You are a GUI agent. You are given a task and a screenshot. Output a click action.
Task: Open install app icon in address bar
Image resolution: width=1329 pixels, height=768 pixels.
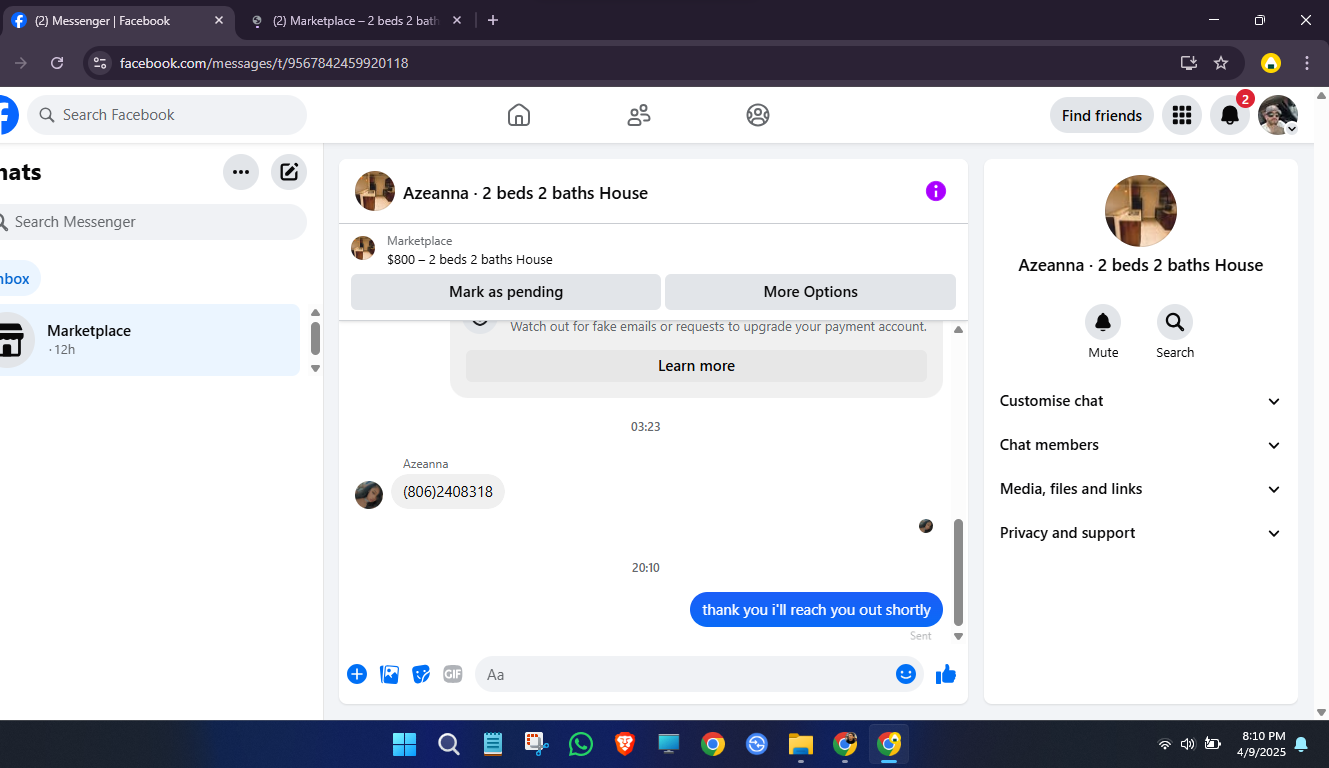[1189, 63]
